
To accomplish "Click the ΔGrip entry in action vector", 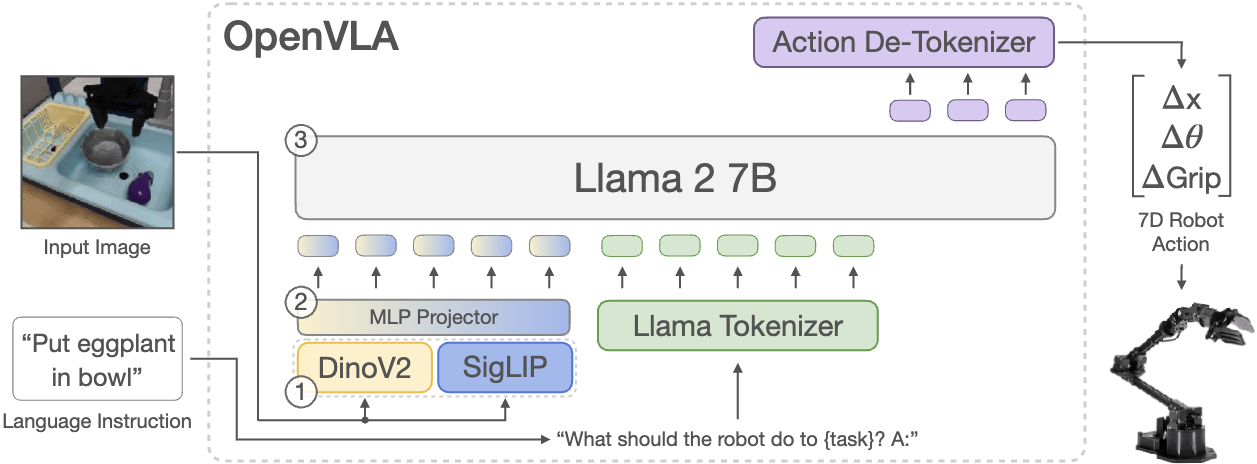I will [1182, 179].
